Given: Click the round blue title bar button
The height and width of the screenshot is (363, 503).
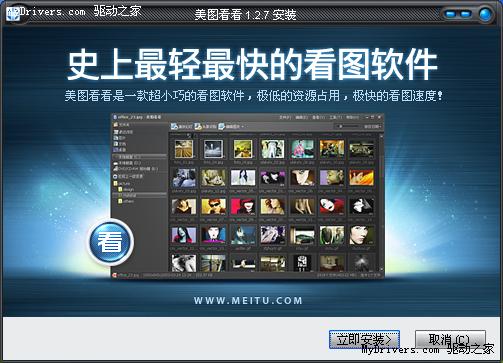Looking at the screenshot, I should 485,14.
